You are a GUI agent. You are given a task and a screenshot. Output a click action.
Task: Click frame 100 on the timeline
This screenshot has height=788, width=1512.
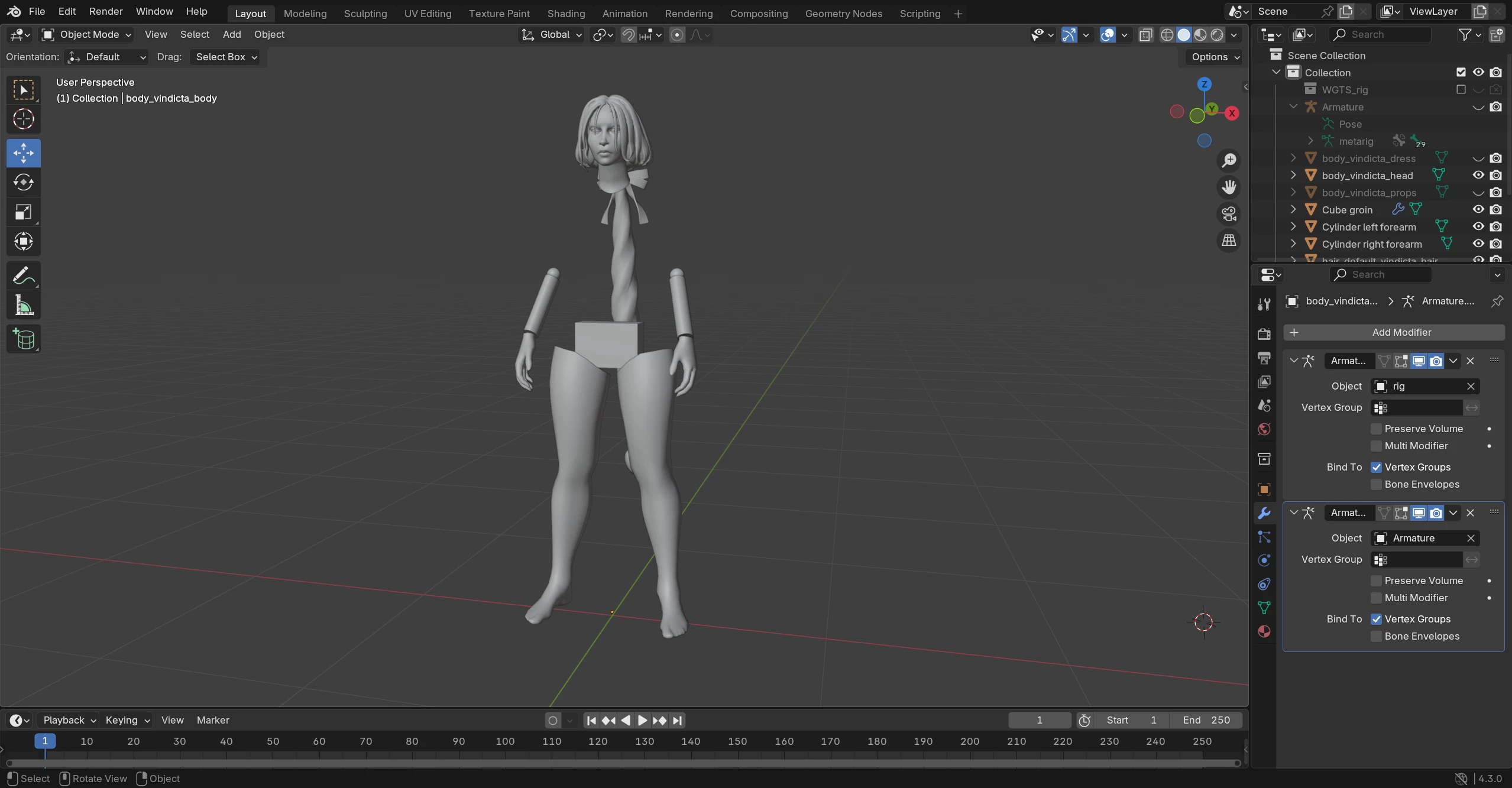[x=505, y=741]
